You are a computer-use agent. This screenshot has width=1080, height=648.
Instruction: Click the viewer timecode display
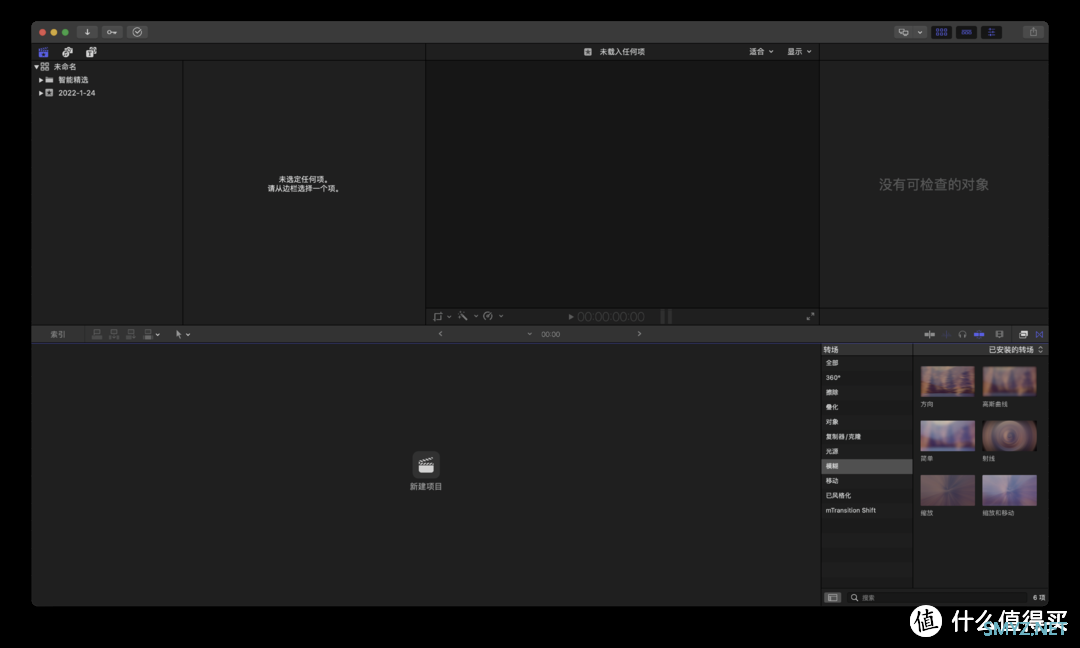[611, 317]
